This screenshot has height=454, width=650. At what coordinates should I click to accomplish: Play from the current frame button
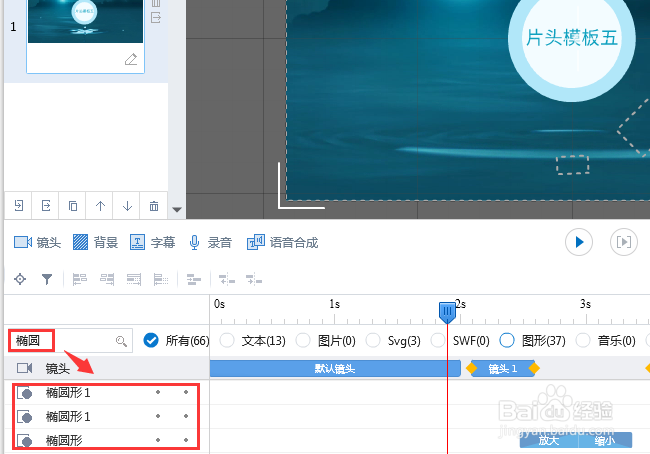pyautogui.click(x=624, y=242)
